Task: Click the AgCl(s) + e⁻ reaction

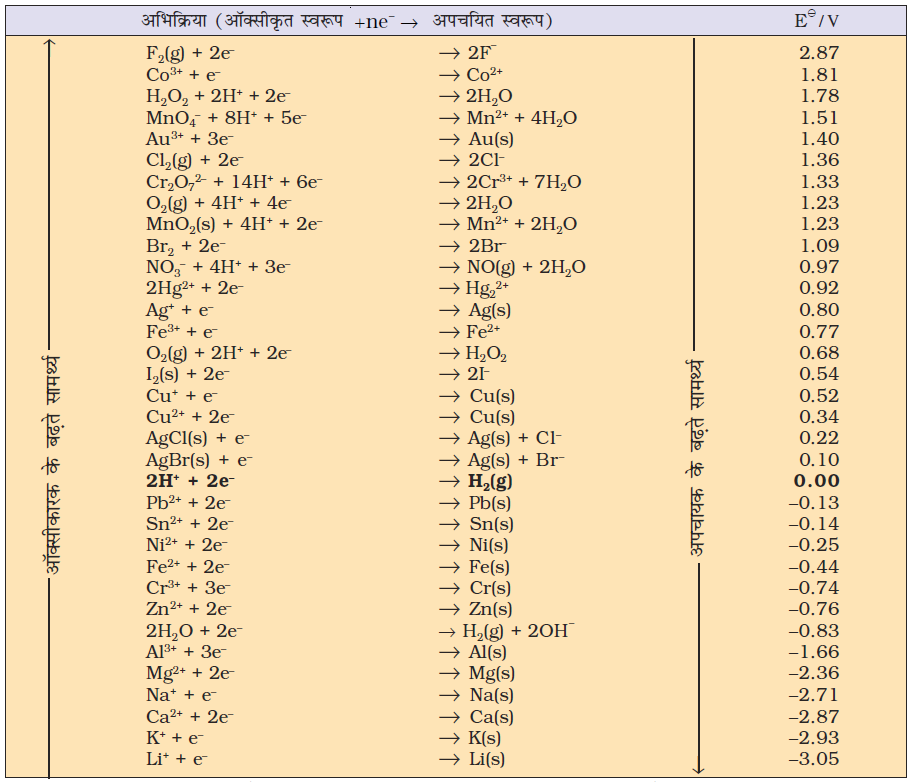Action: tap(198, 438)
